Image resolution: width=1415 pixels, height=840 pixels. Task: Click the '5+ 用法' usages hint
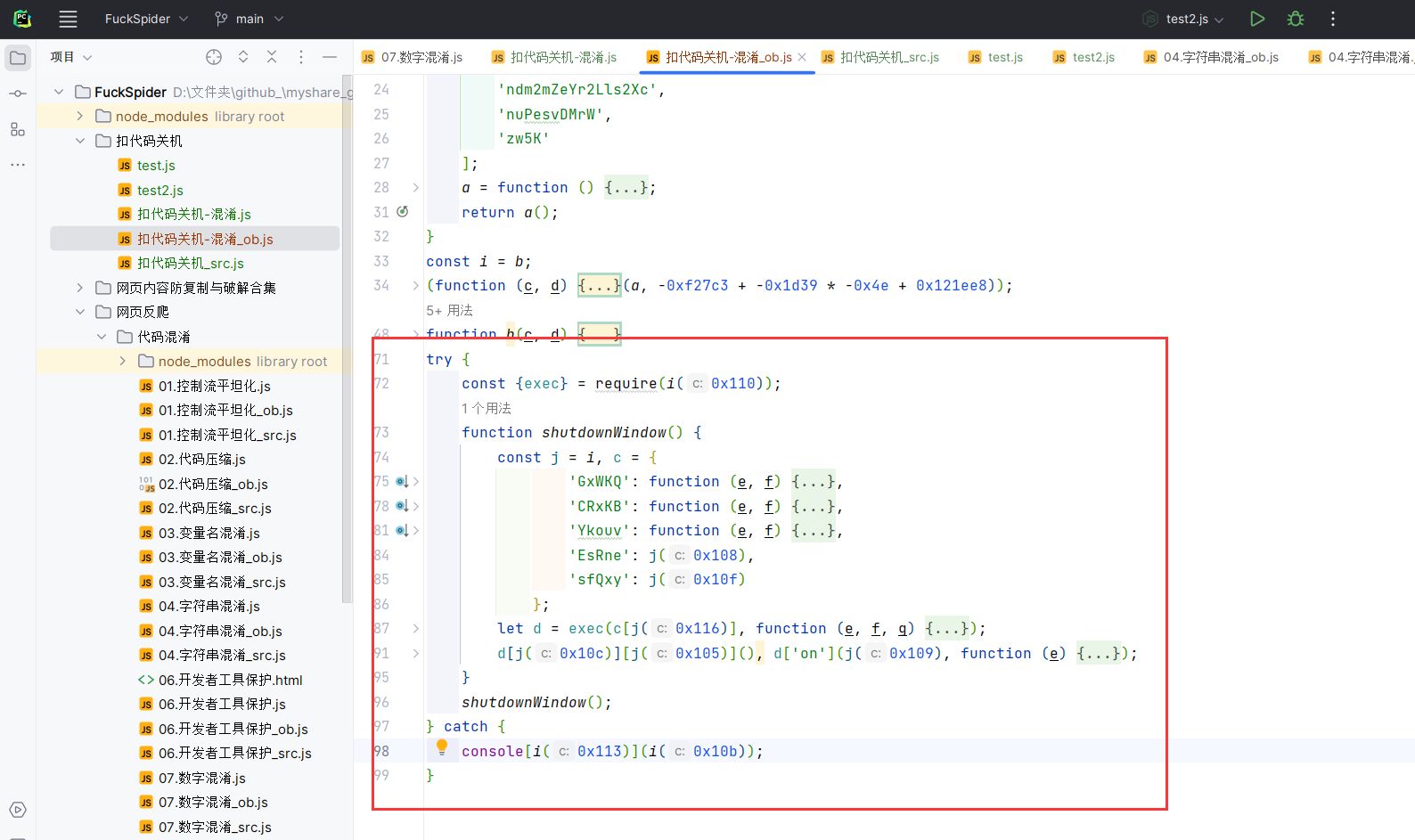click(449, 310)
